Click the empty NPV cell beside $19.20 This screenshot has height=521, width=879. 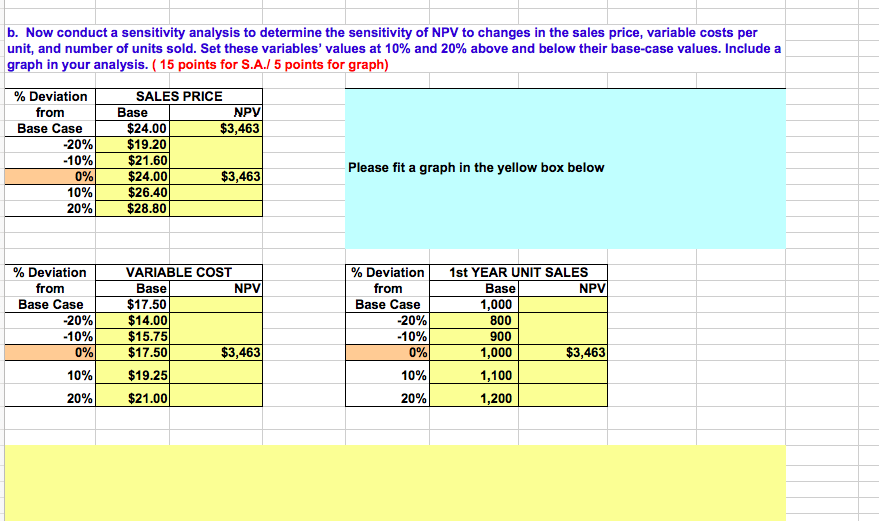[x=216, y=145]
